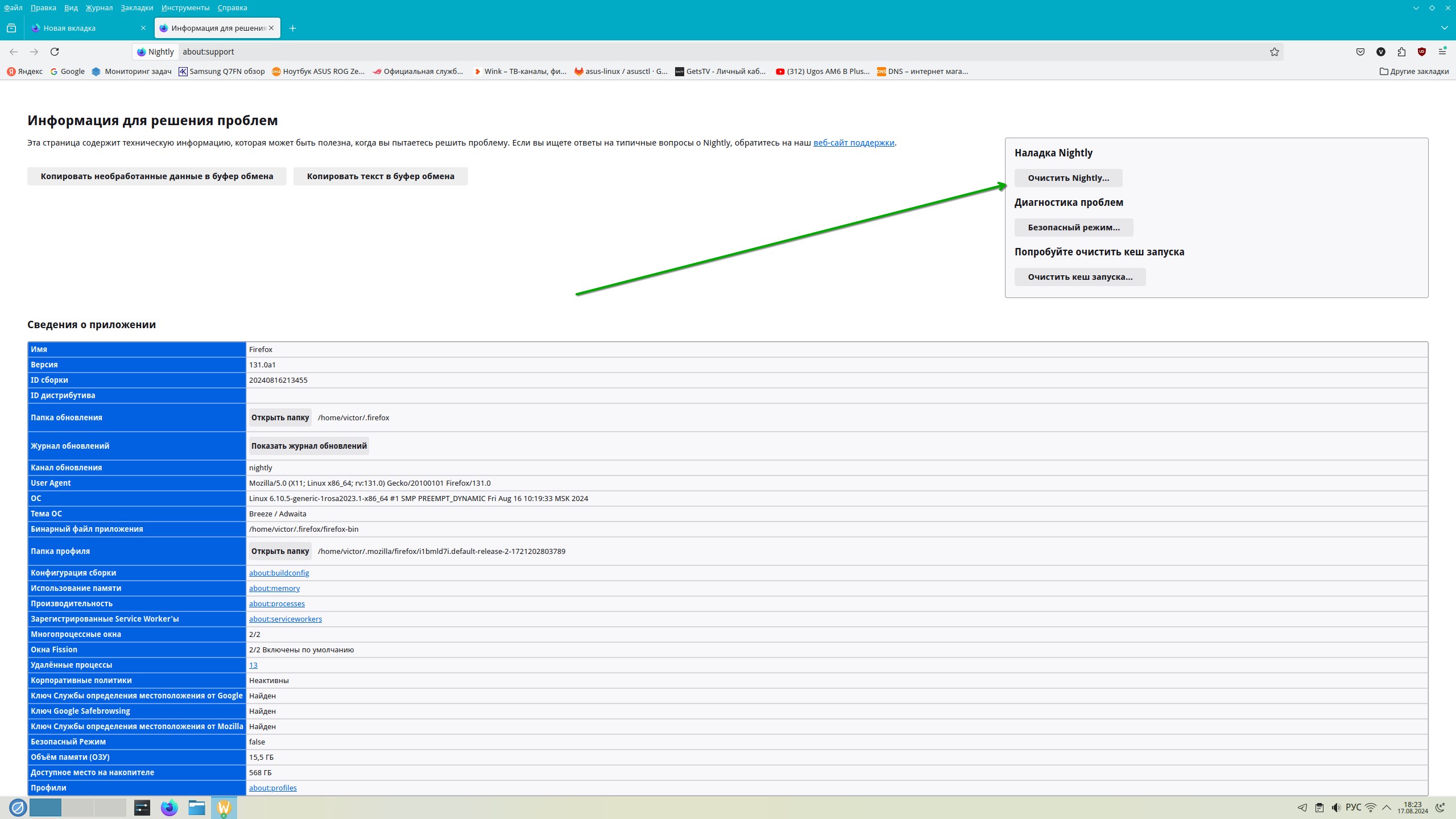Open Firefox View icon in tab bar
The width and height of the screenshot is (1456, 819).
(x=11, y=28)
